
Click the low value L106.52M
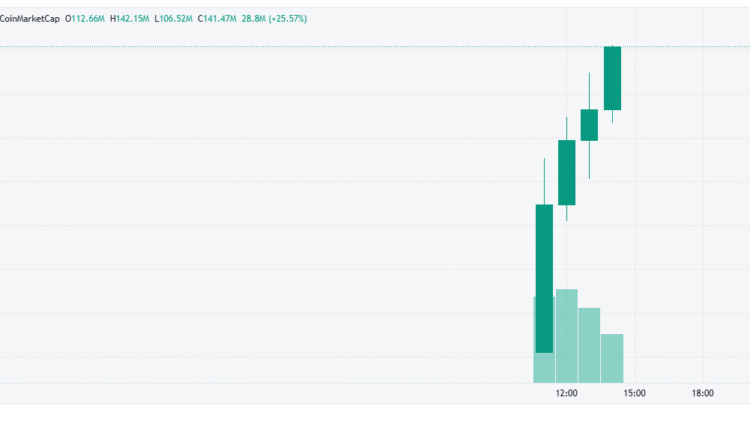coord(174,18)
